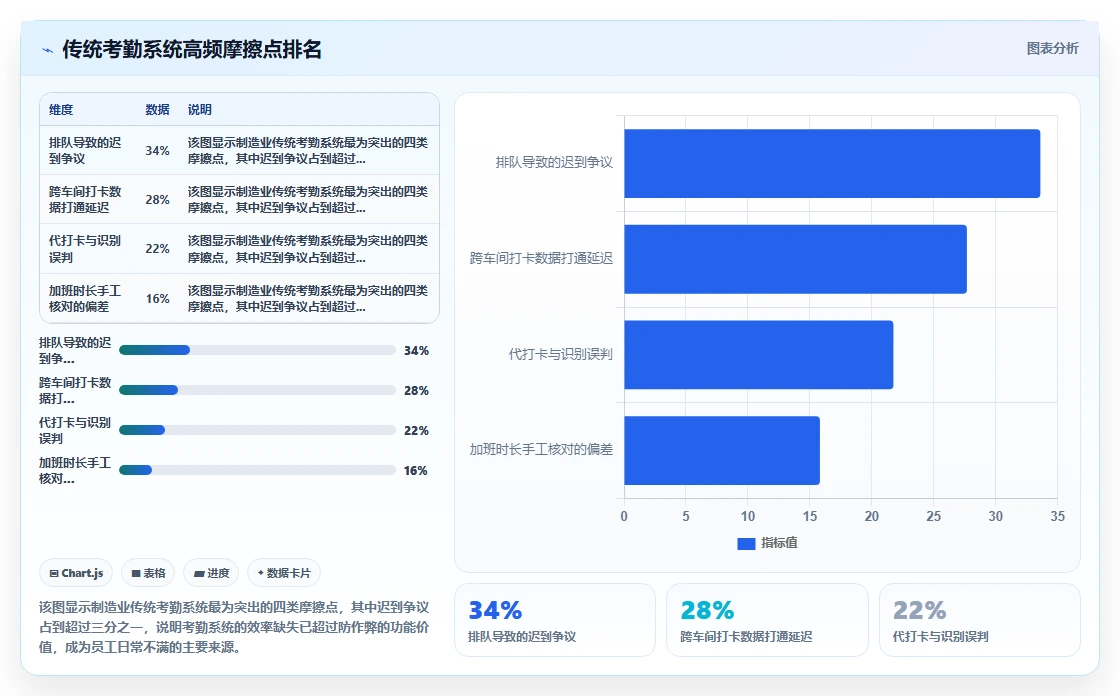This screenshot has height=696, width=1120.
Task: Click the x-axis tick label 20
Action: (x=871, y=517)
